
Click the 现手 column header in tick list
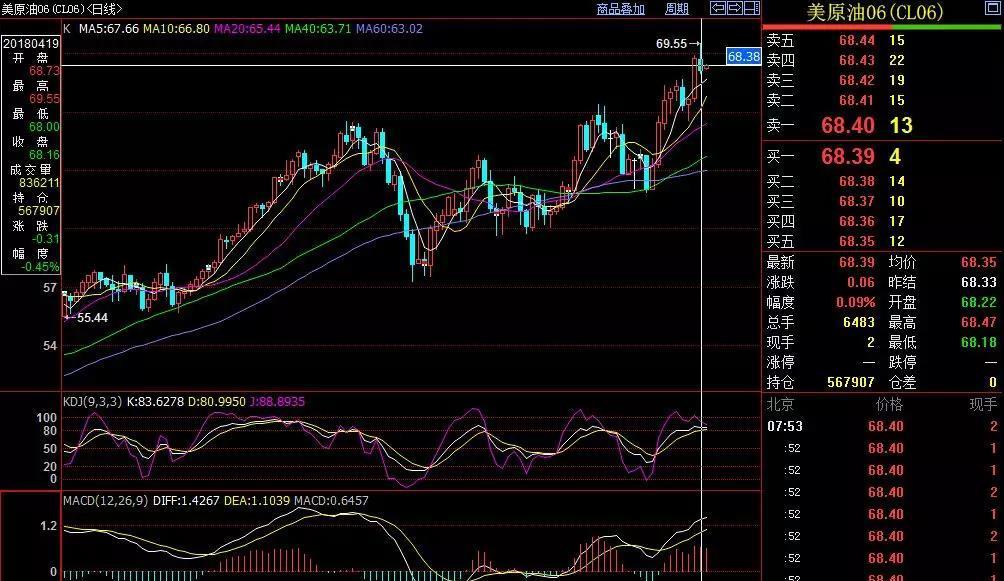[x=983, y=404]
